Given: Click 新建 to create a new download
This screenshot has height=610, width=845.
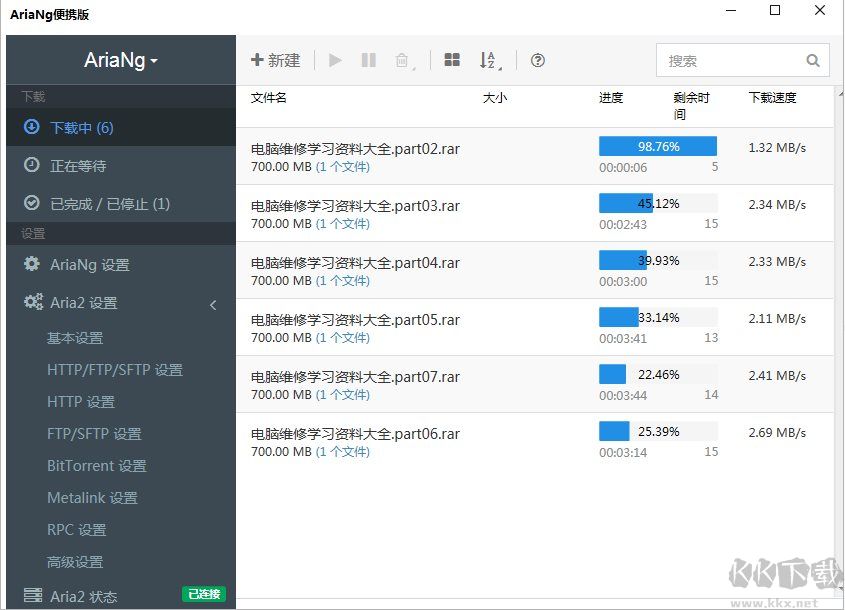Looking at the screenshot, I should pos(275,60).
